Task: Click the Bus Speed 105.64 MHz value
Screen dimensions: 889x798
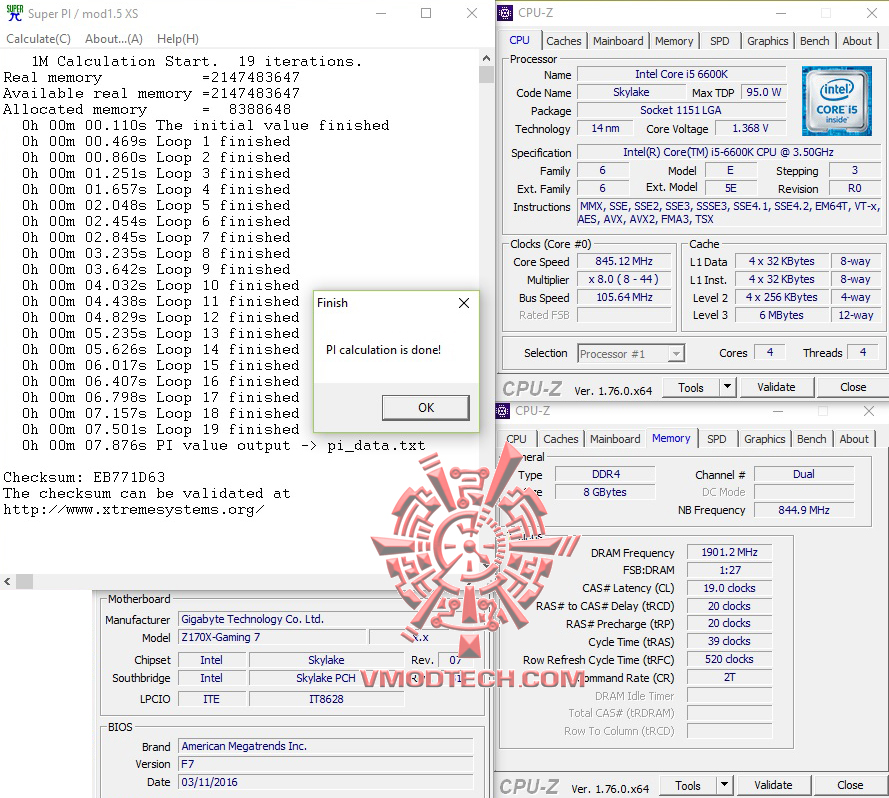Action: [624, 297]
